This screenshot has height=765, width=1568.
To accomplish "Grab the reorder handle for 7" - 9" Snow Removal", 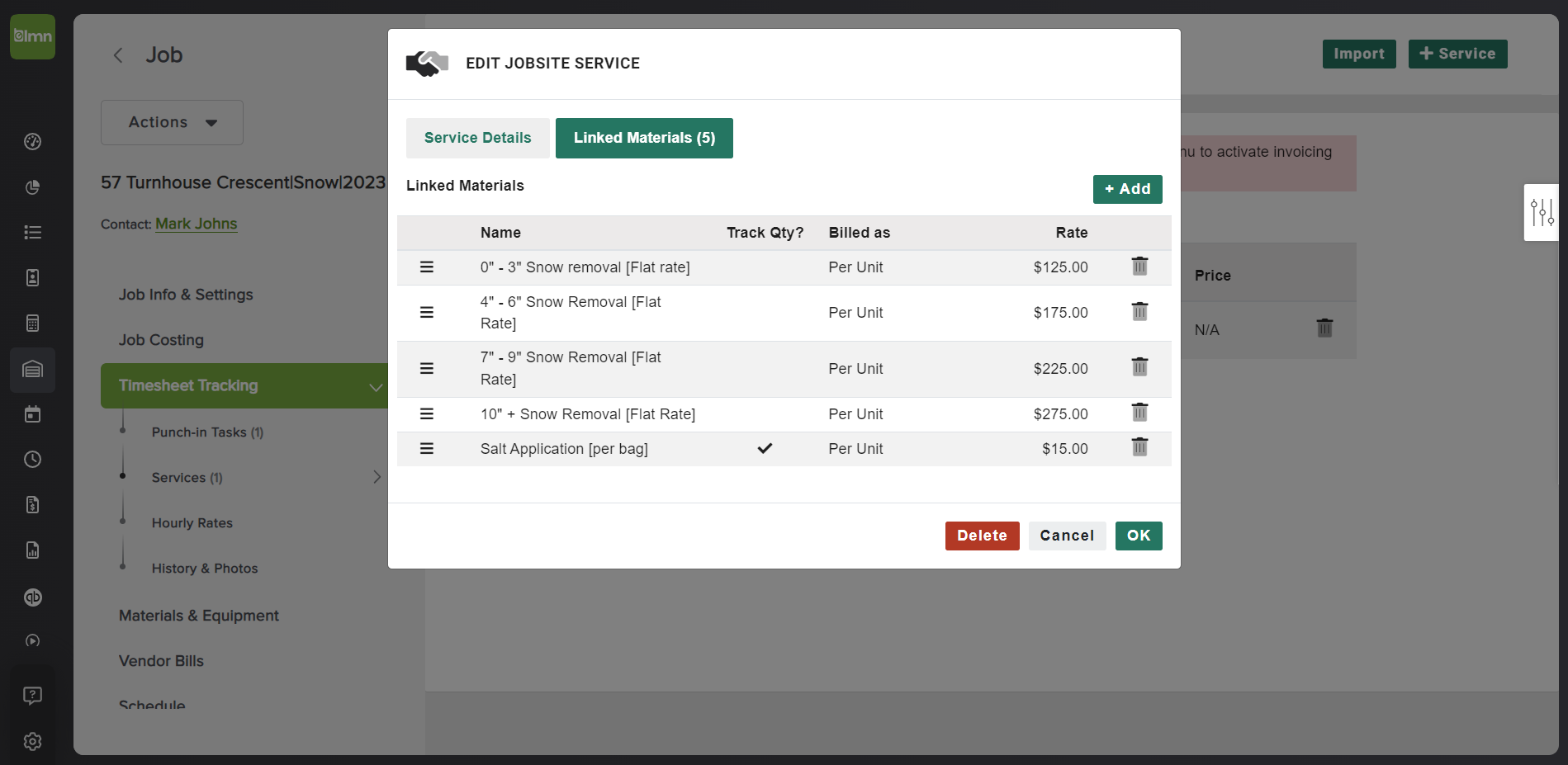I will click(x=427, y=369).
